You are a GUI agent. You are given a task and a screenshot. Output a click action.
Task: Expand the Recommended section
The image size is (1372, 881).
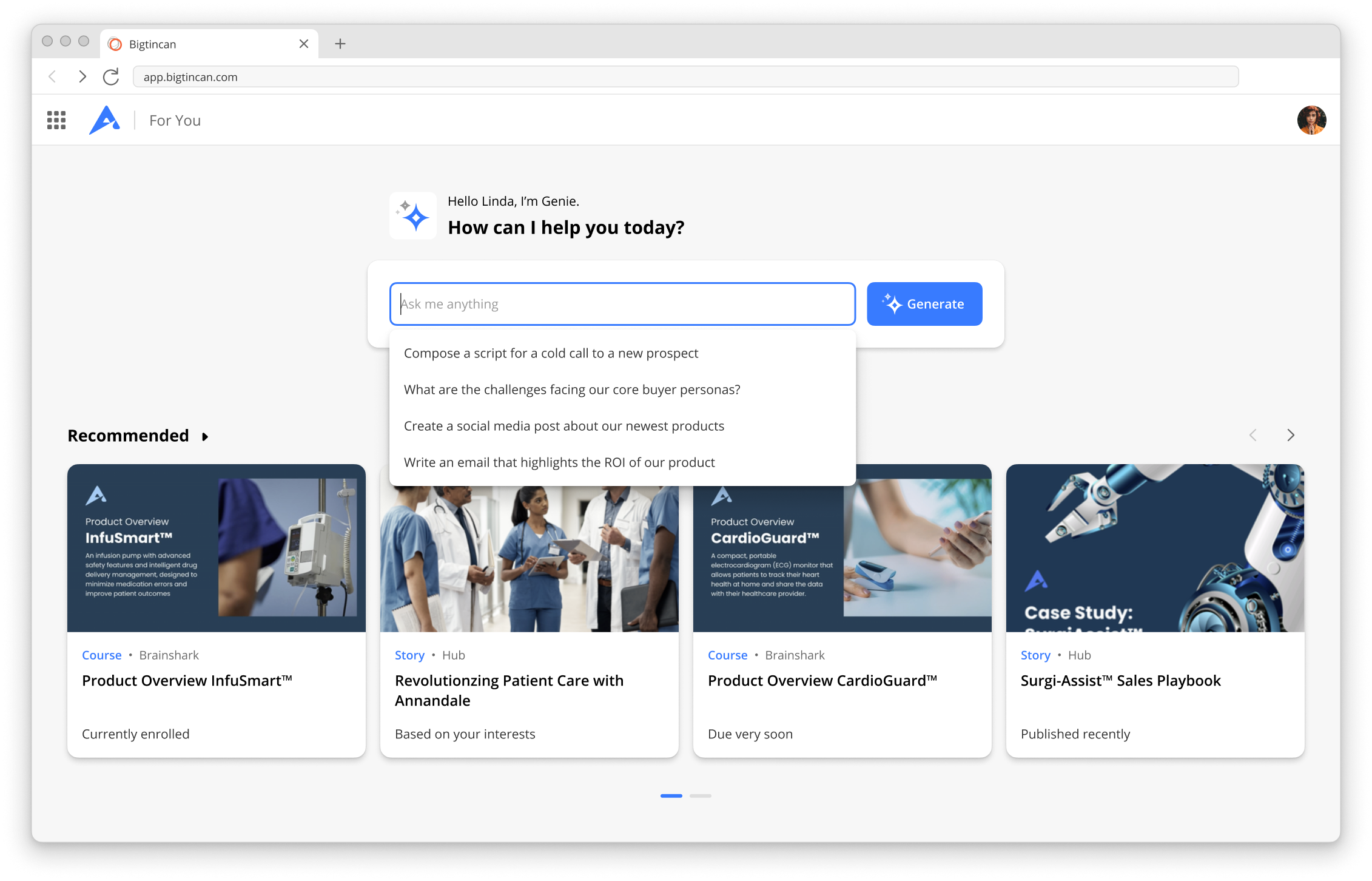coord(204,436)
